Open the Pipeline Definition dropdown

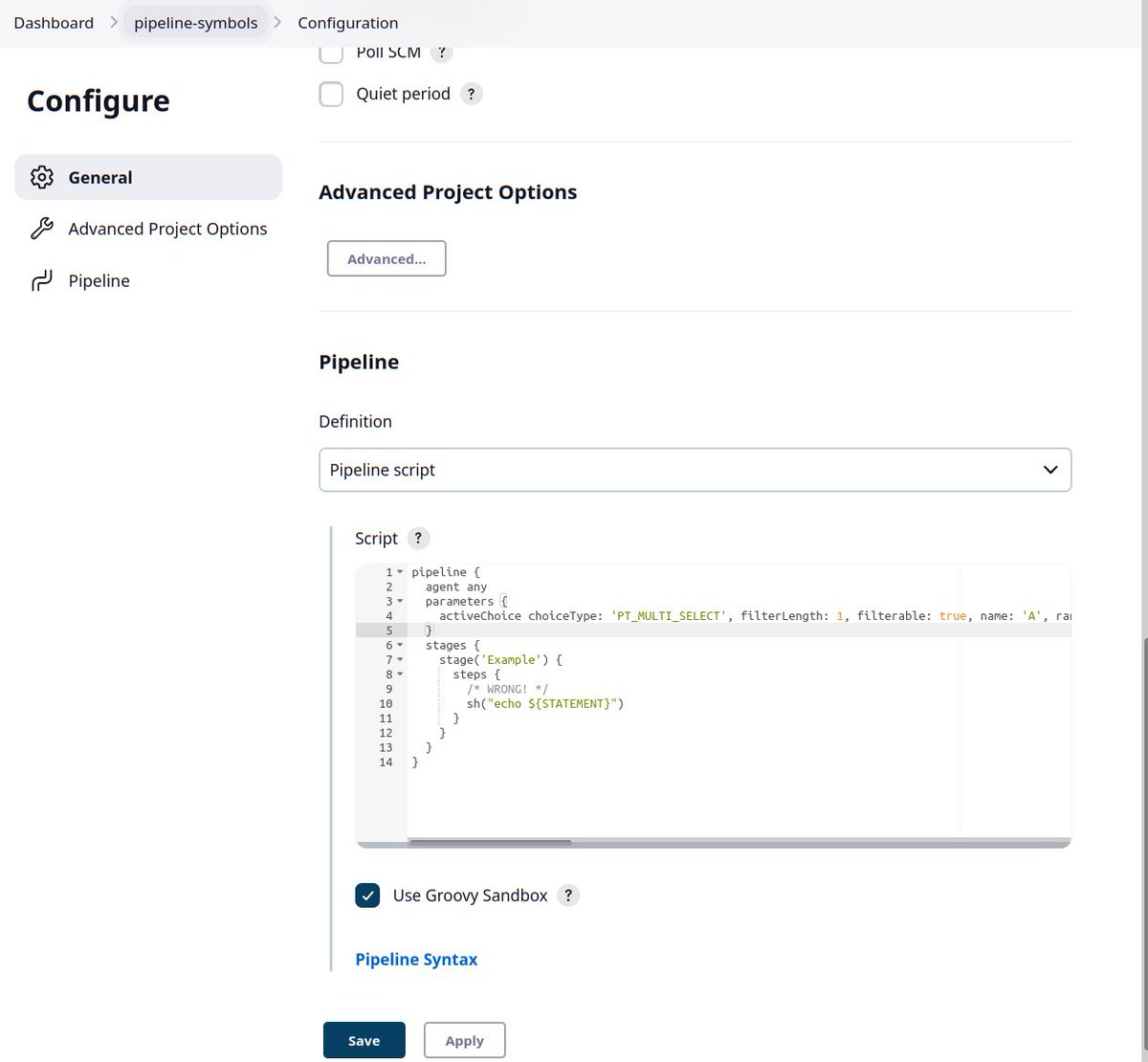695,470
